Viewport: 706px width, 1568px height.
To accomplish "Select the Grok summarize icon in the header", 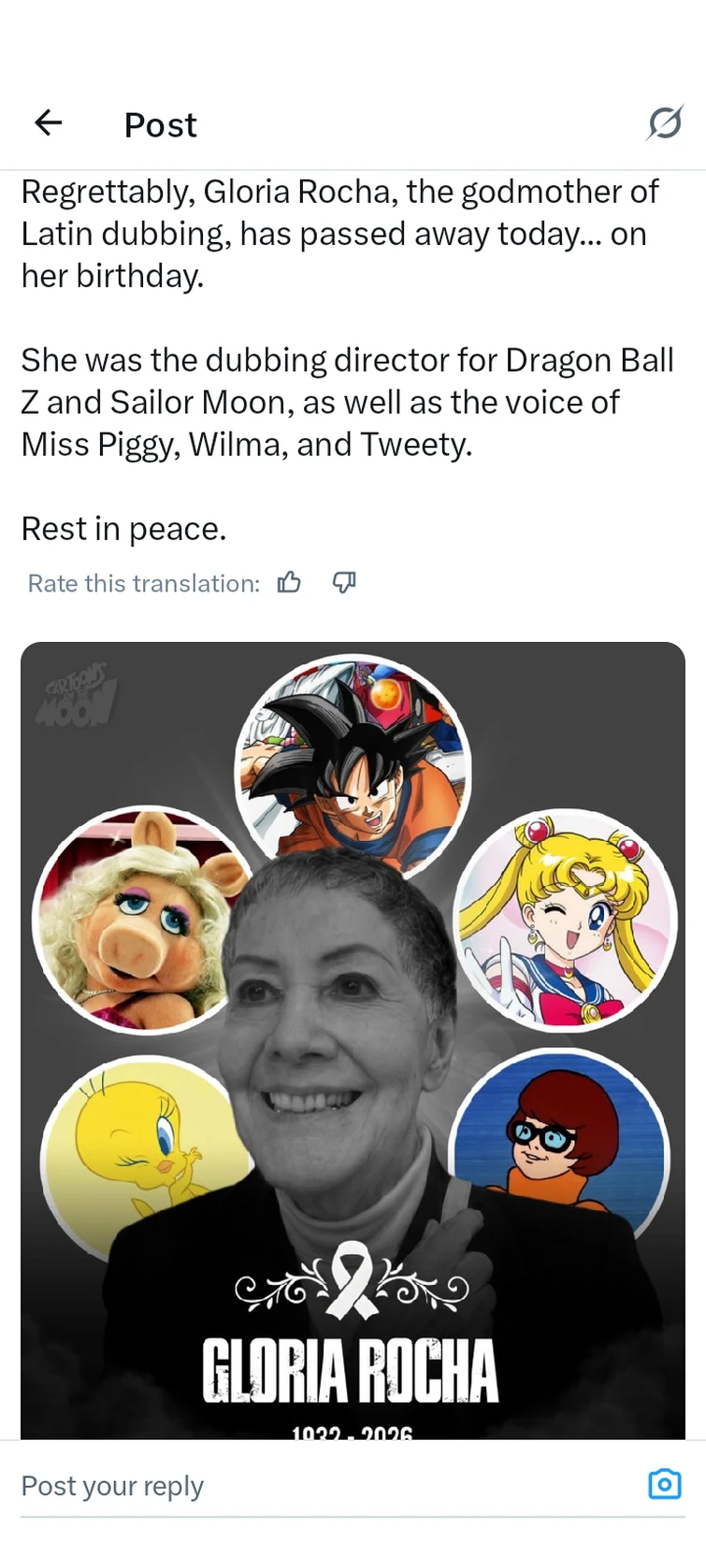I will [x=665, y=122].
